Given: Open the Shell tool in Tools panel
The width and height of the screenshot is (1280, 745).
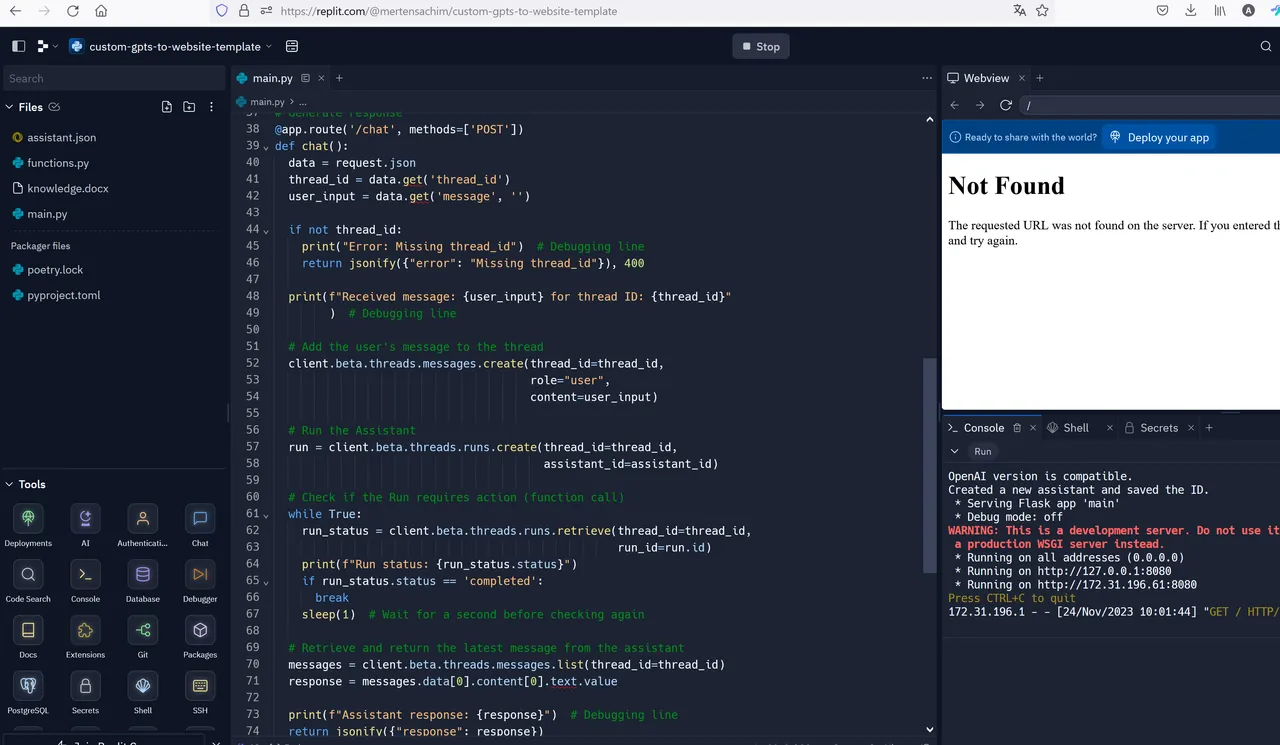Looking at the screenshot, I should click(143, 694).
